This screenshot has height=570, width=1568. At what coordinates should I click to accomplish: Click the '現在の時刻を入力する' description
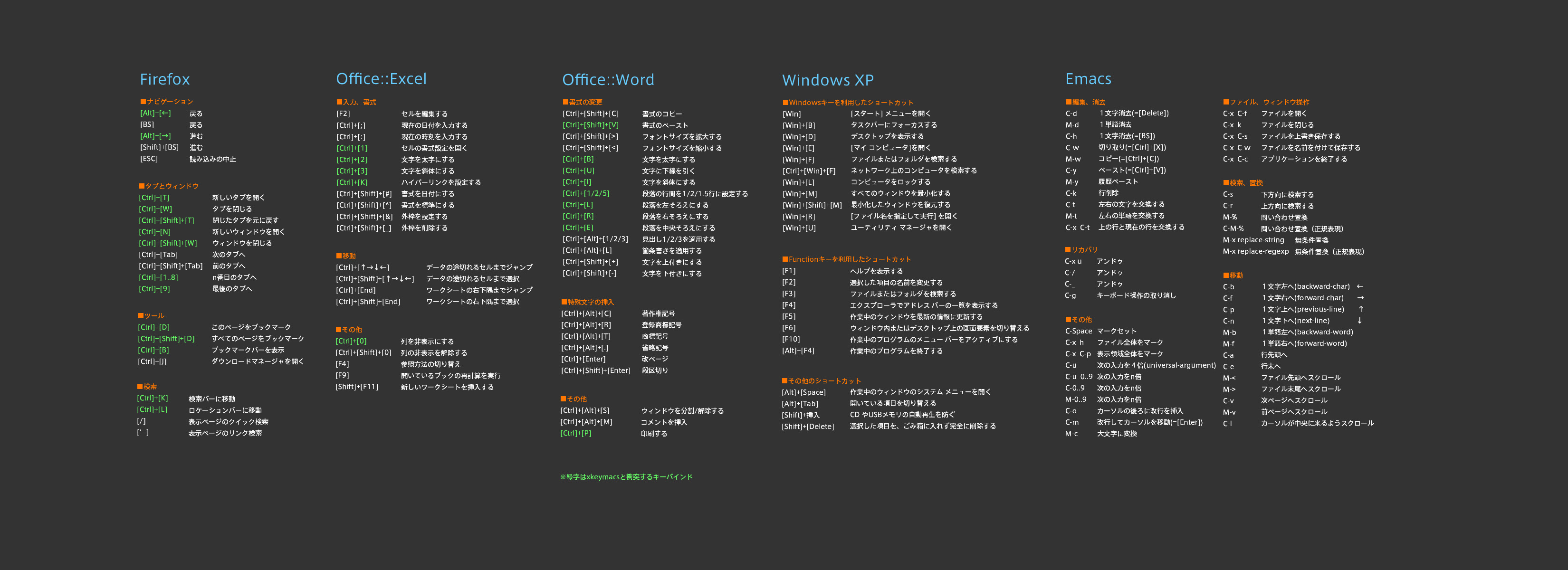435,137
